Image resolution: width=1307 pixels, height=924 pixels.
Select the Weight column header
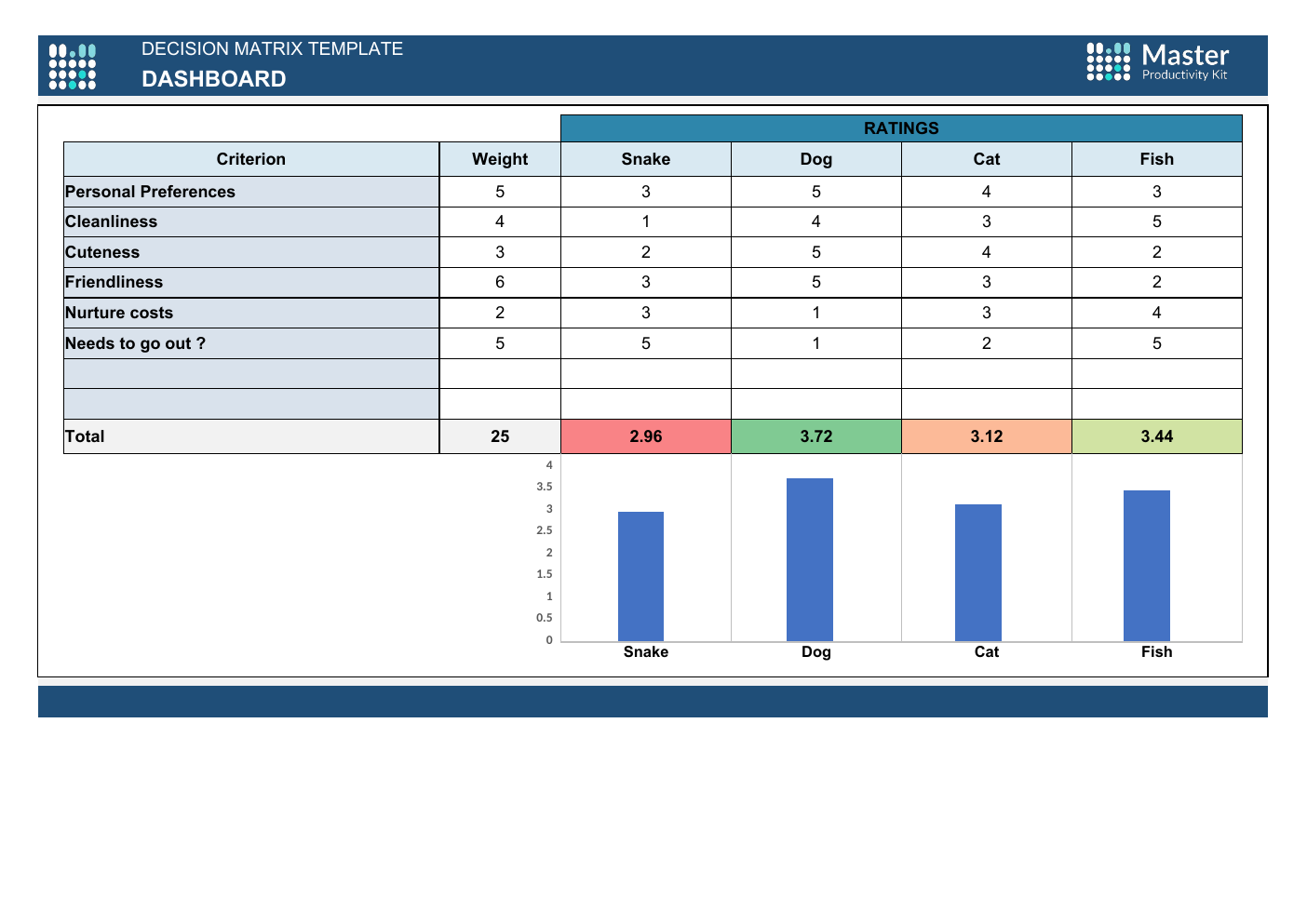[x=500, y=159]
